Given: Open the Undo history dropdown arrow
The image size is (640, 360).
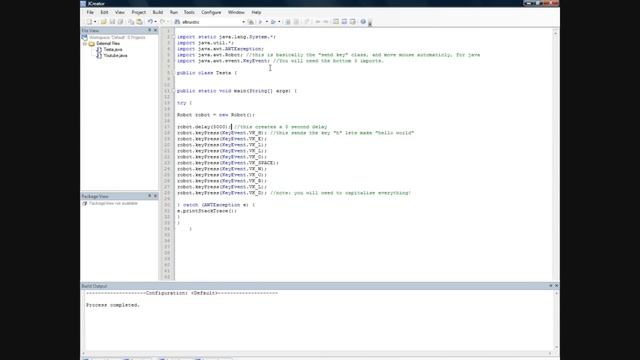Looking at the screenshot, I should [156, 22].
